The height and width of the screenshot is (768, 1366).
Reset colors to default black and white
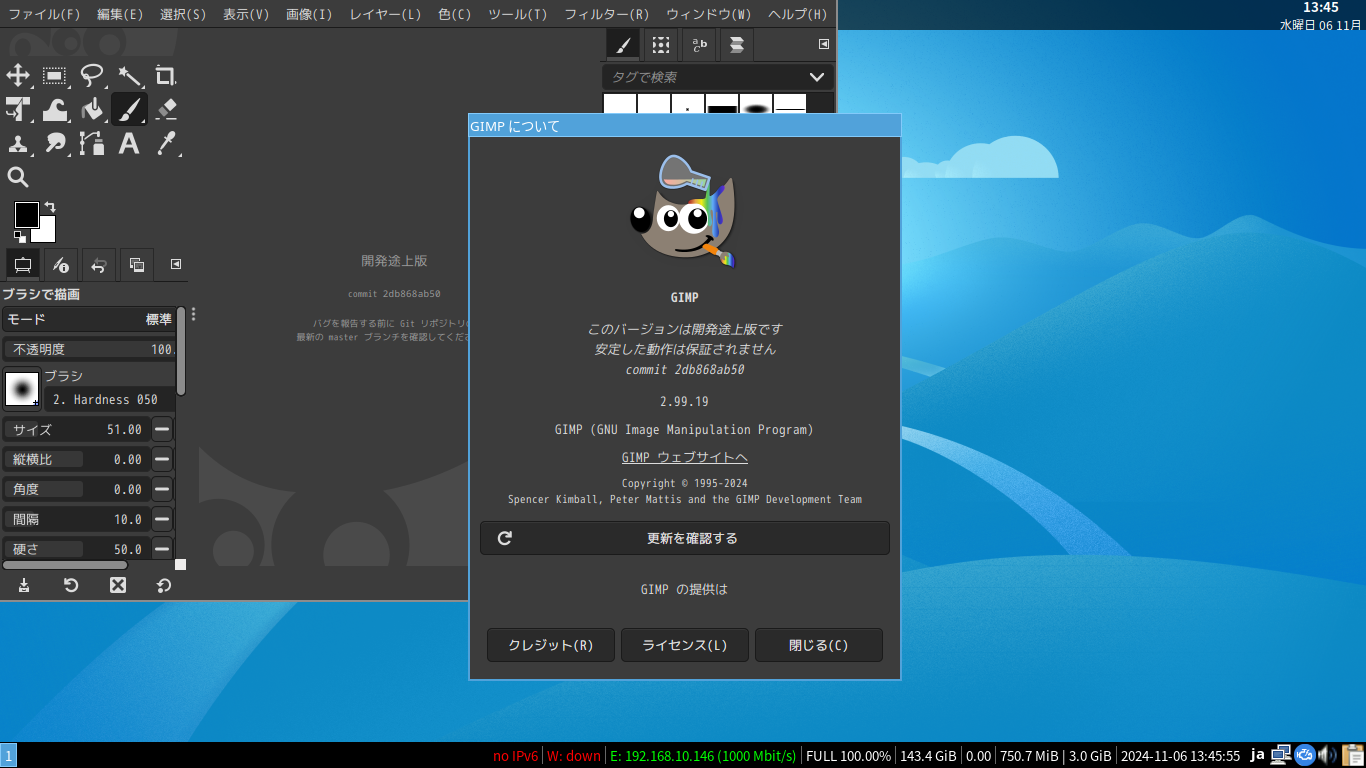(x=20, y=236)
